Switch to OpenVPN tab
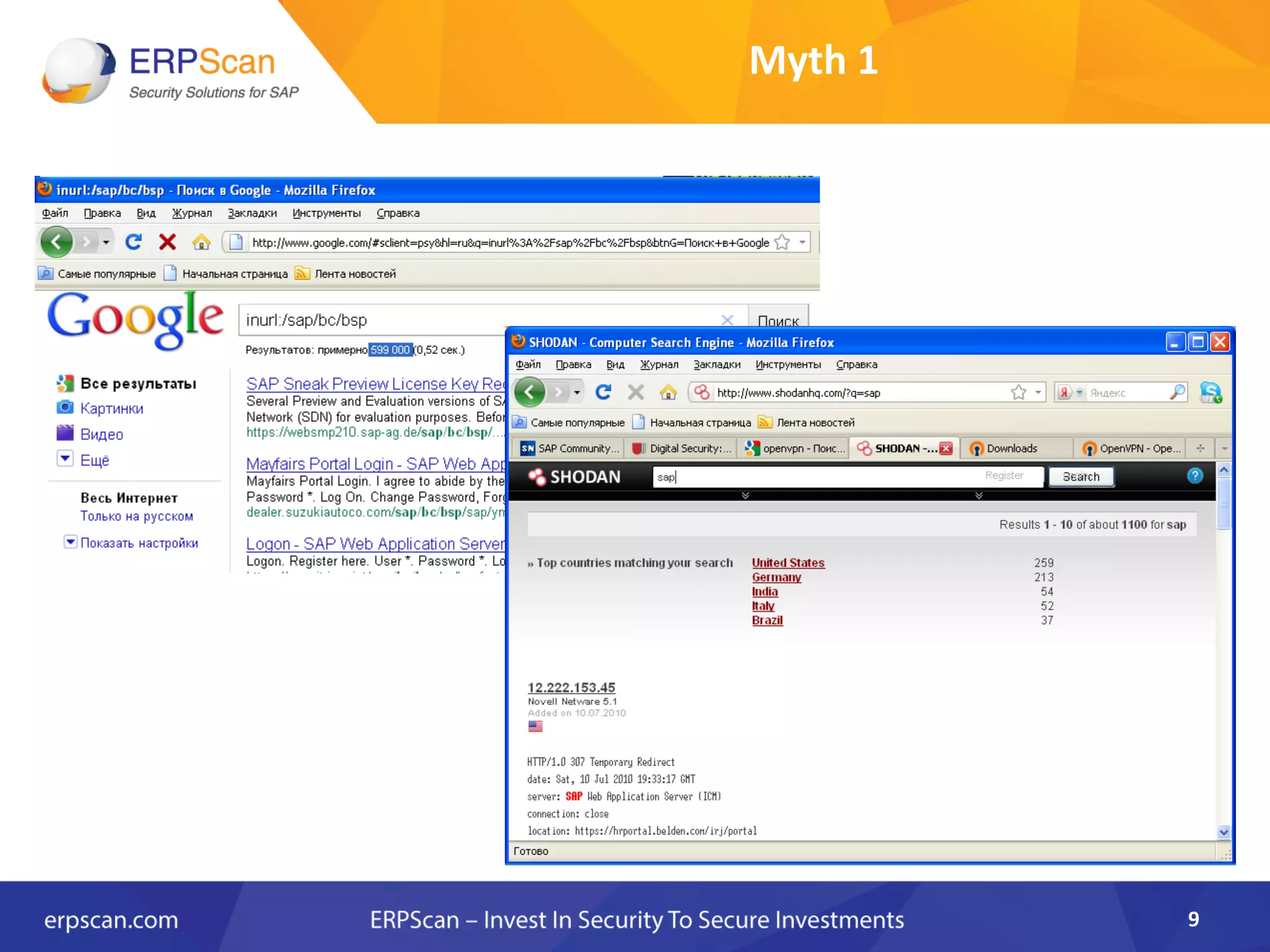Viewport: 1270px width, 952px height. (1131, 448)
